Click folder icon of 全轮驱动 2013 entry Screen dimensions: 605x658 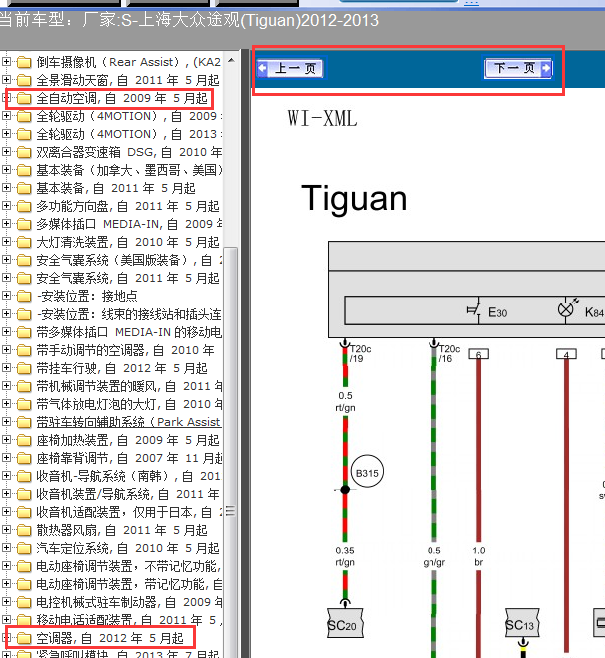pos(24,134)
